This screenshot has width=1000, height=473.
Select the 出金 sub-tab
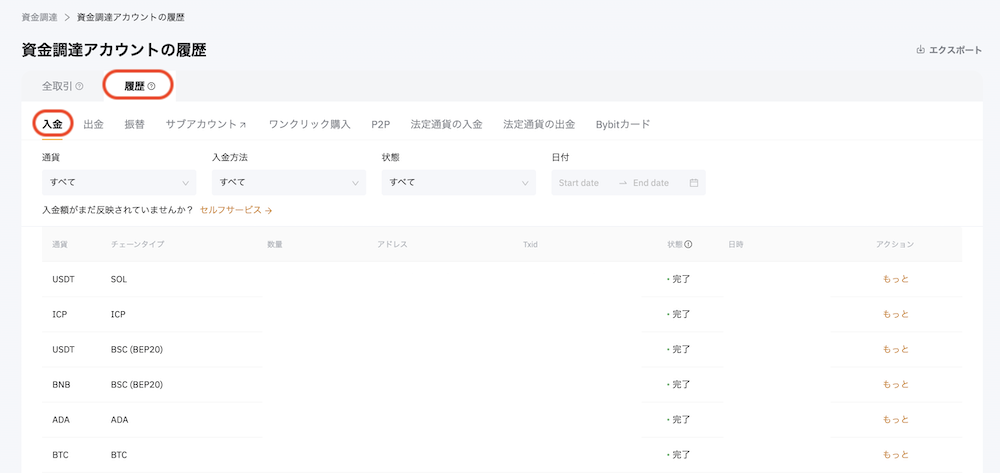point(93,124)
